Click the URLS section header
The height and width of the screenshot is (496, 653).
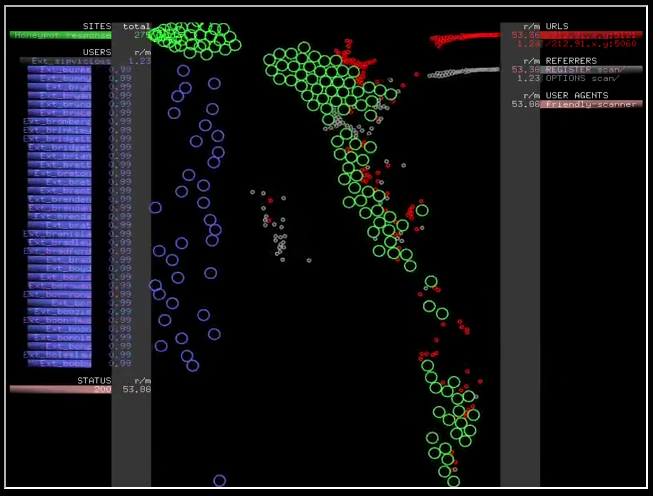(557, 26)
